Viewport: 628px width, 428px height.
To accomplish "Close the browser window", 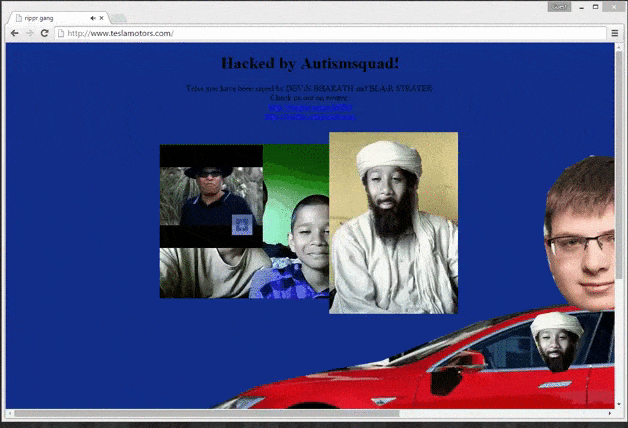I will click(615, 7).
